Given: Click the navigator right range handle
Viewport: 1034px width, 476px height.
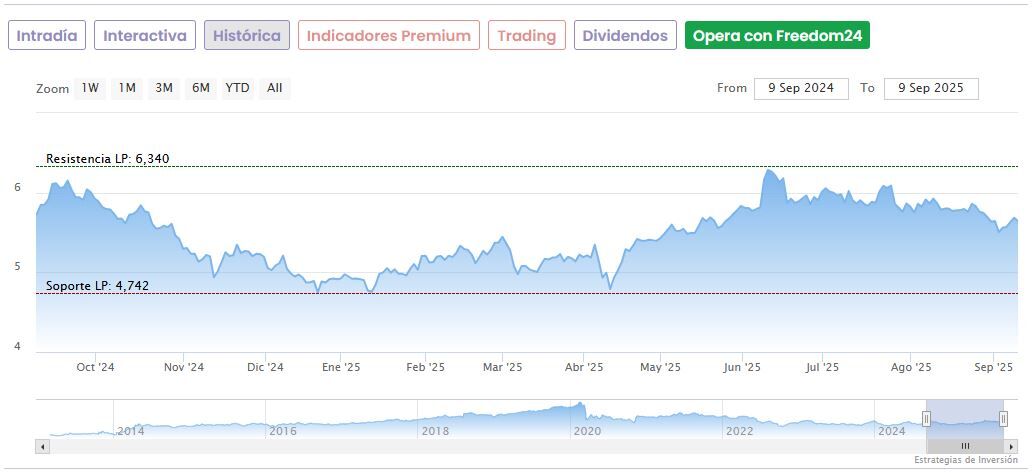Looking at the screenshot, I should (1003, 419).
